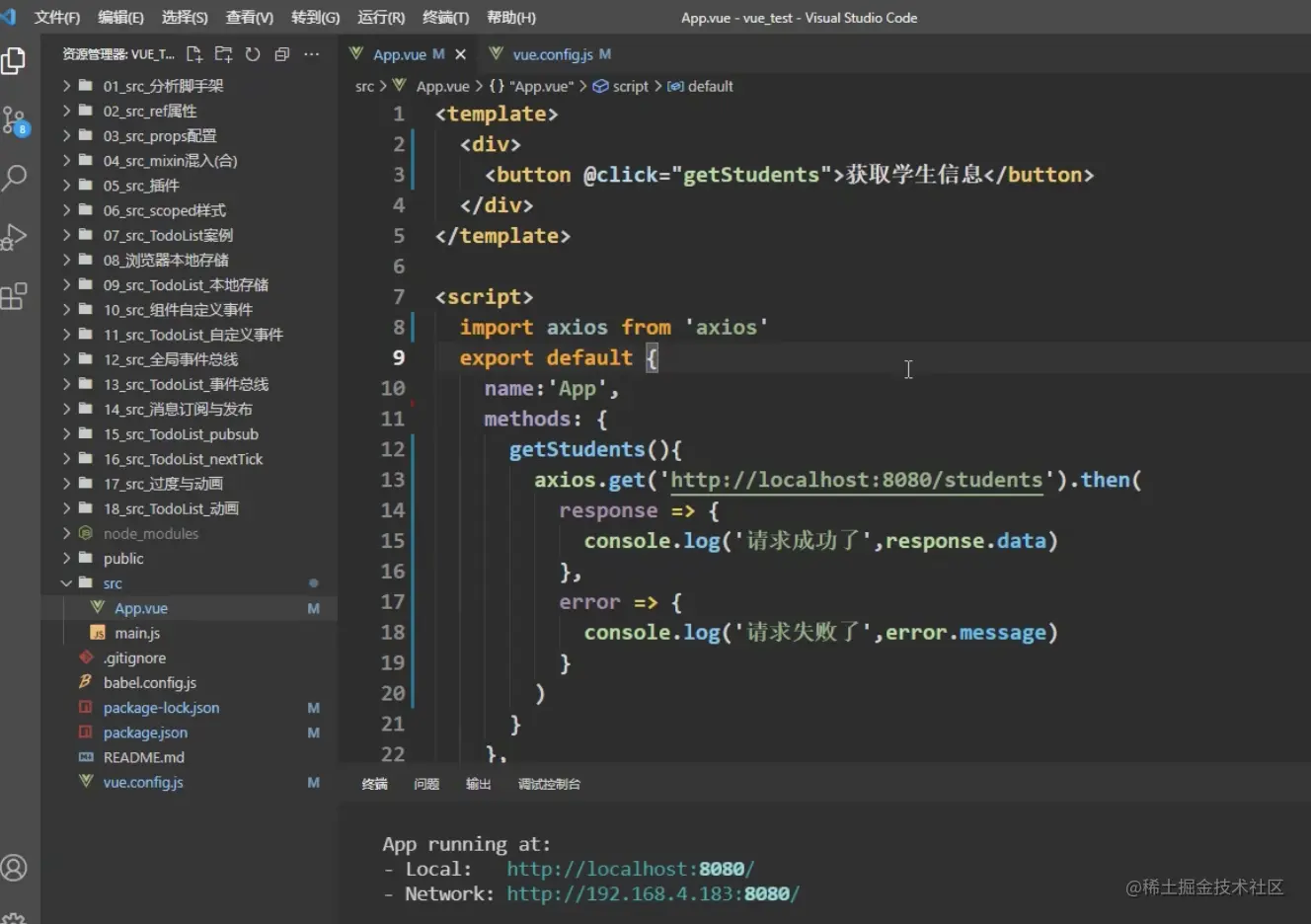
Task: Open README.md from the file tree
Action: pyautogui.click(x=144, y=757)
